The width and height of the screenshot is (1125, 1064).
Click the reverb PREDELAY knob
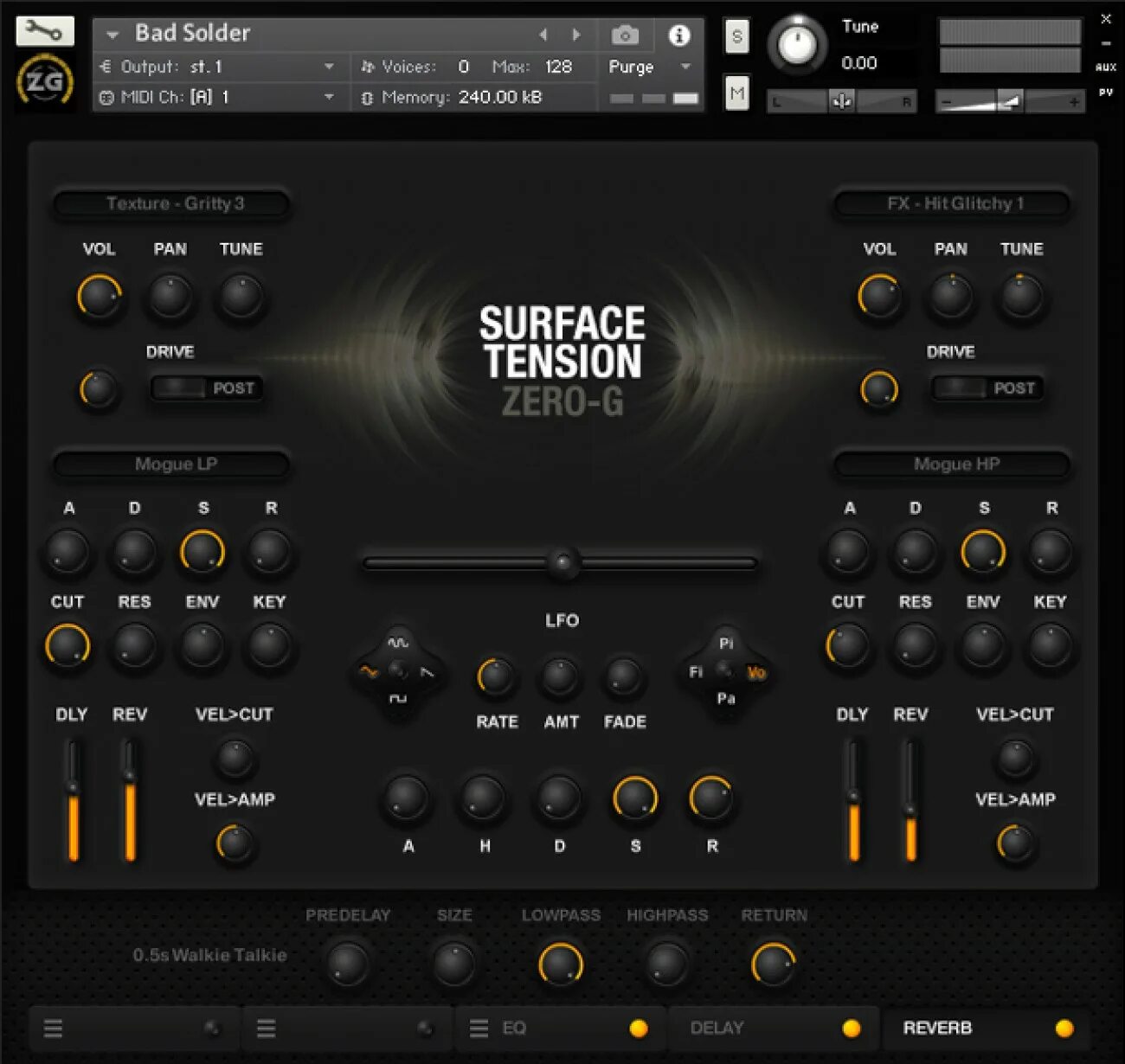(x=347, y=964)
